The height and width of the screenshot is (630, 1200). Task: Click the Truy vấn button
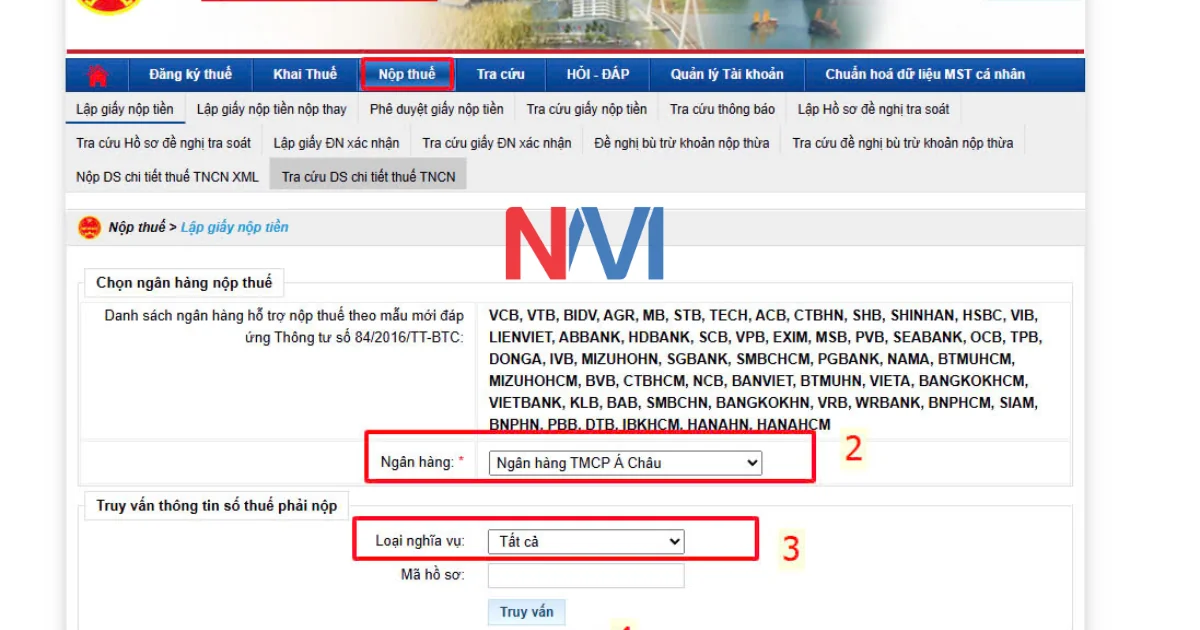[x=527, y=611]
